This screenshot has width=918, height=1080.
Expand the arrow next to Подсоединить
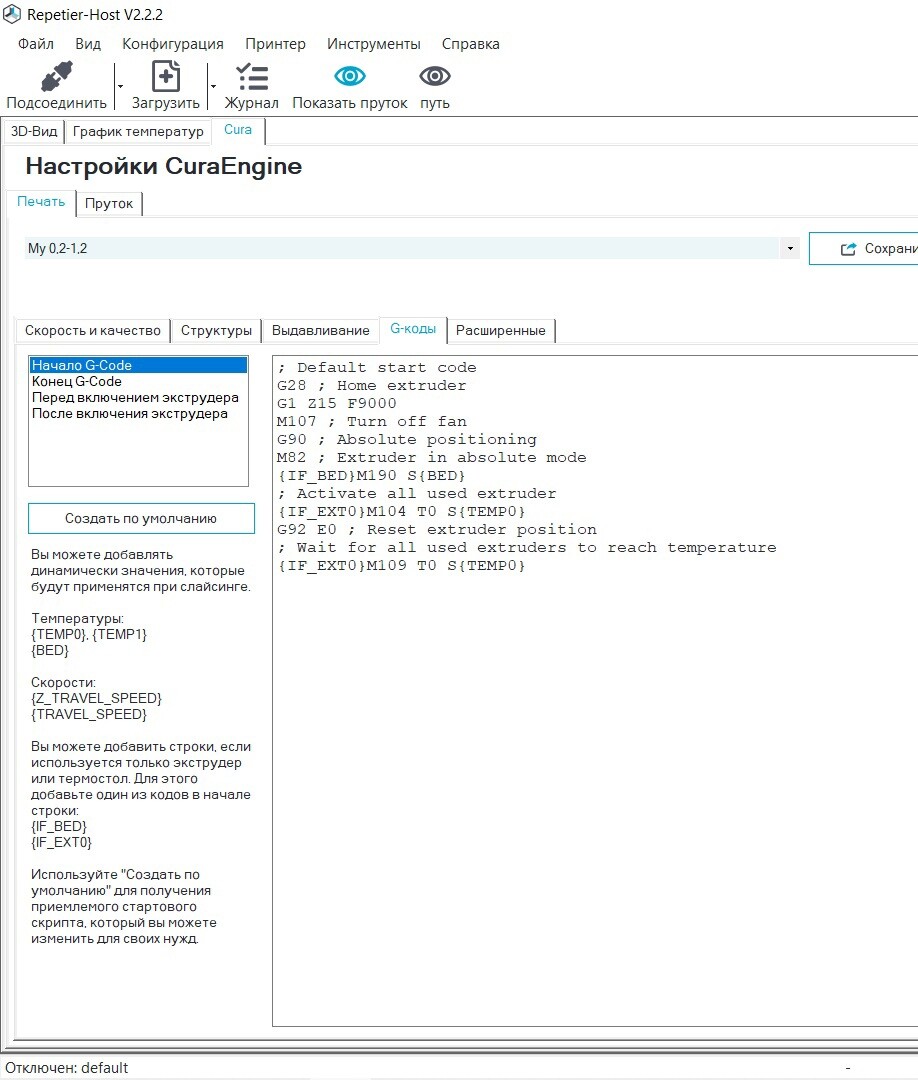click(x=120, y=87)
